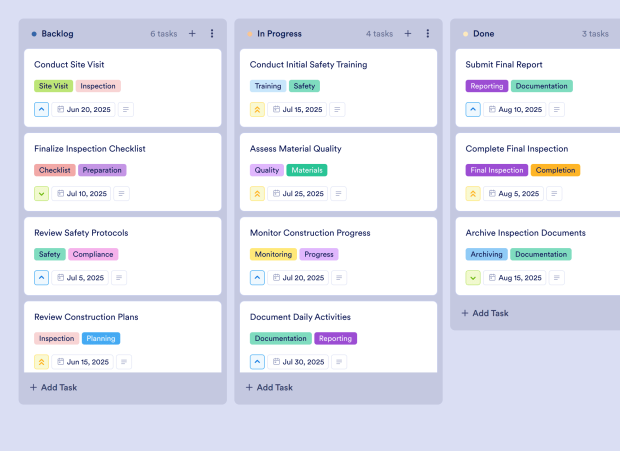This screenshot has height=451, width=620.
Task: Select the orange Completion tag
Action: tap(555, 170)
